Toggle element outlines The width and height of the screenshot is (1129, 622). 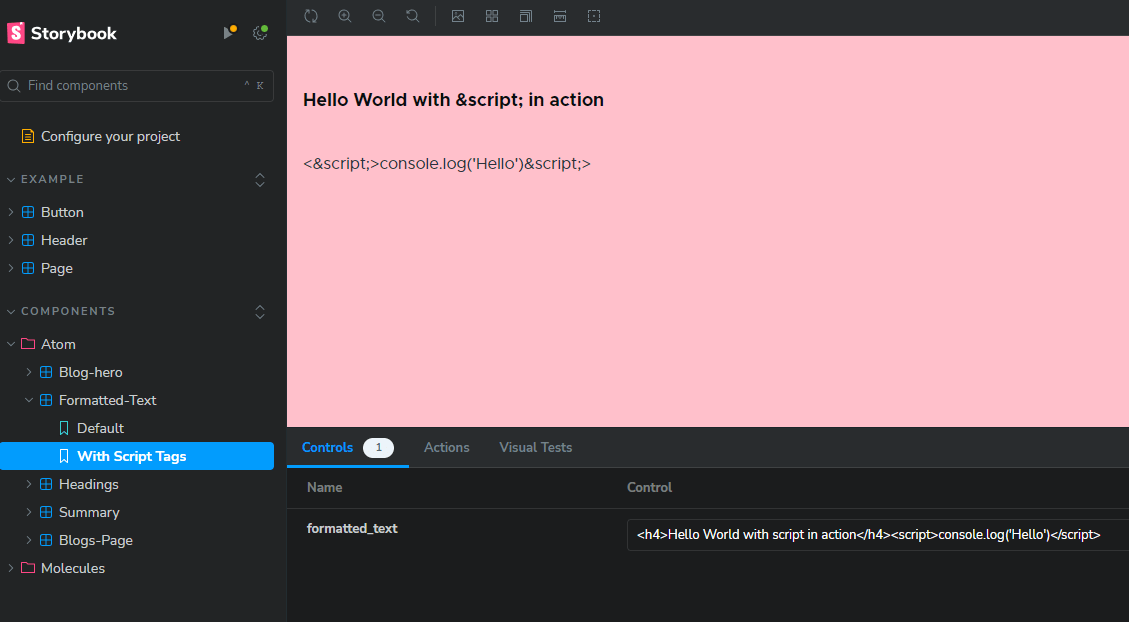593,16
